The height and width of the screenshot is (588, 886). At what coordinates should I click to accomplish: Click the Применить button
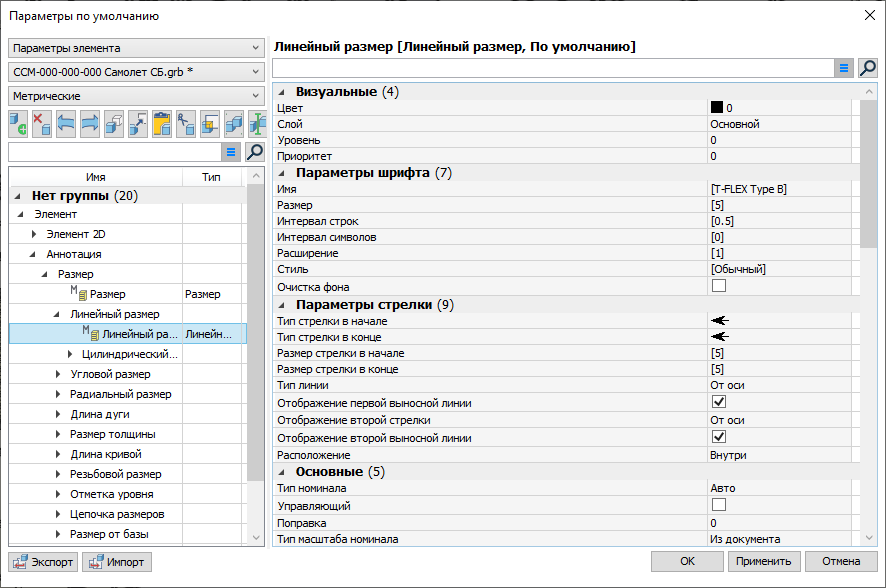tap(763, 562)
